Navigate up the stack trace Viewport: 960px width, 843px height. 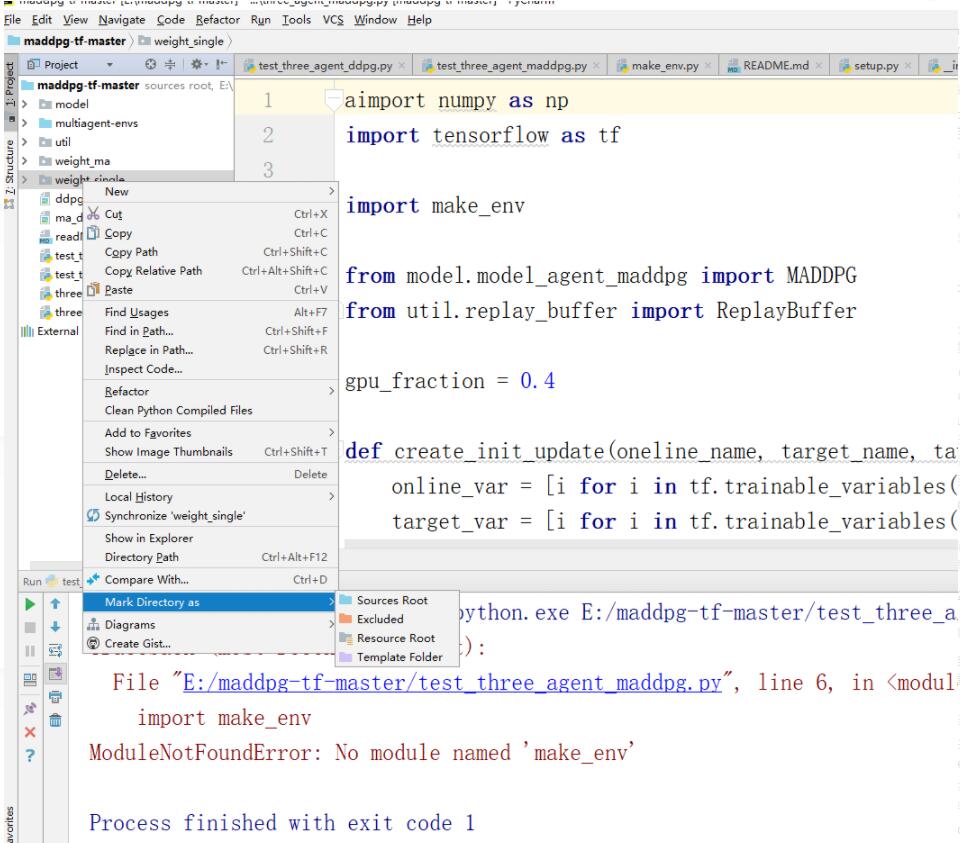pyautogui.click(x=54, y=604)
